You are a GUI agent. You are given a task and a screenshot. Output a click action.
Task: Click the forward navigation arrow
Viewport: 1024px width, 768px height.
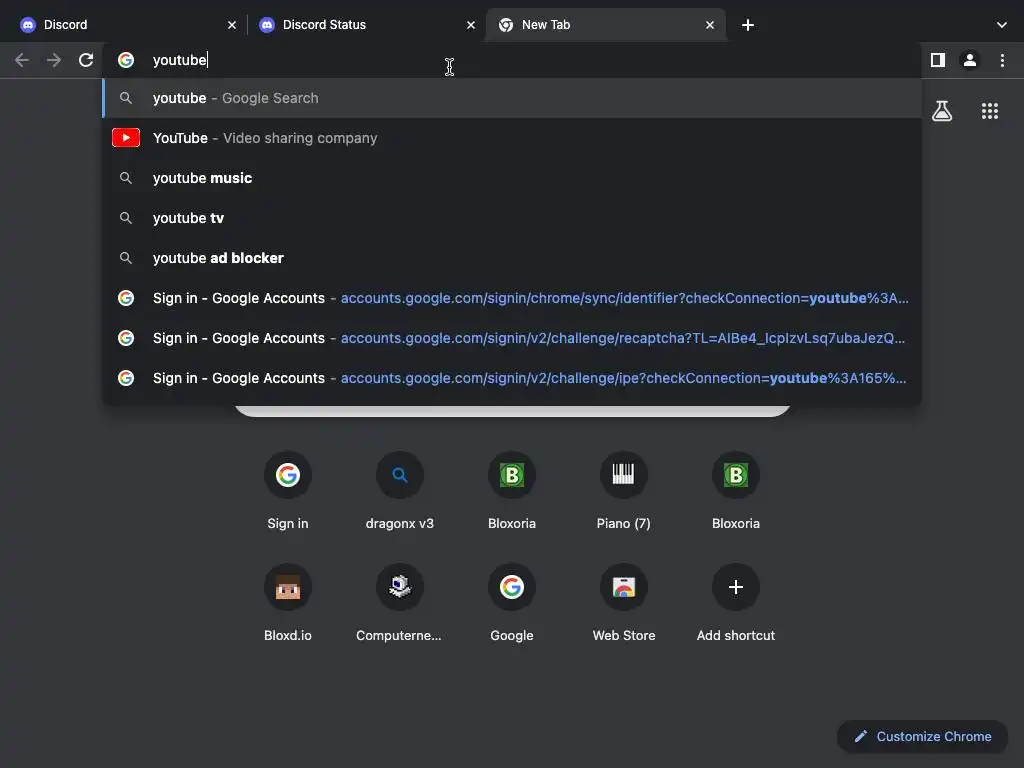tap(54, 60)
